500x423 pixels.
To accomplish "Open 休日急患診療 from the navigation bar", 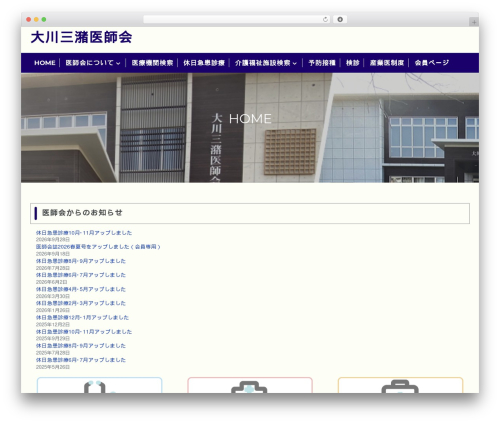I will pyautogui.click(x=204, y=63).
